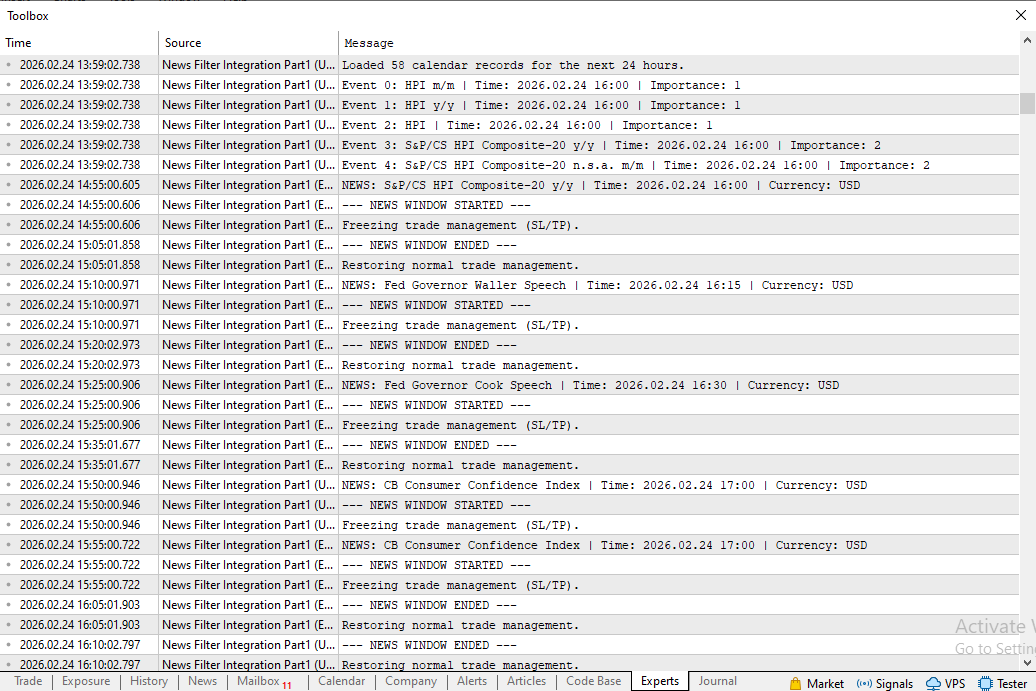Sort by the Source column header
This screenshot has width=1036, height=691.
click(x=248, y=43)
